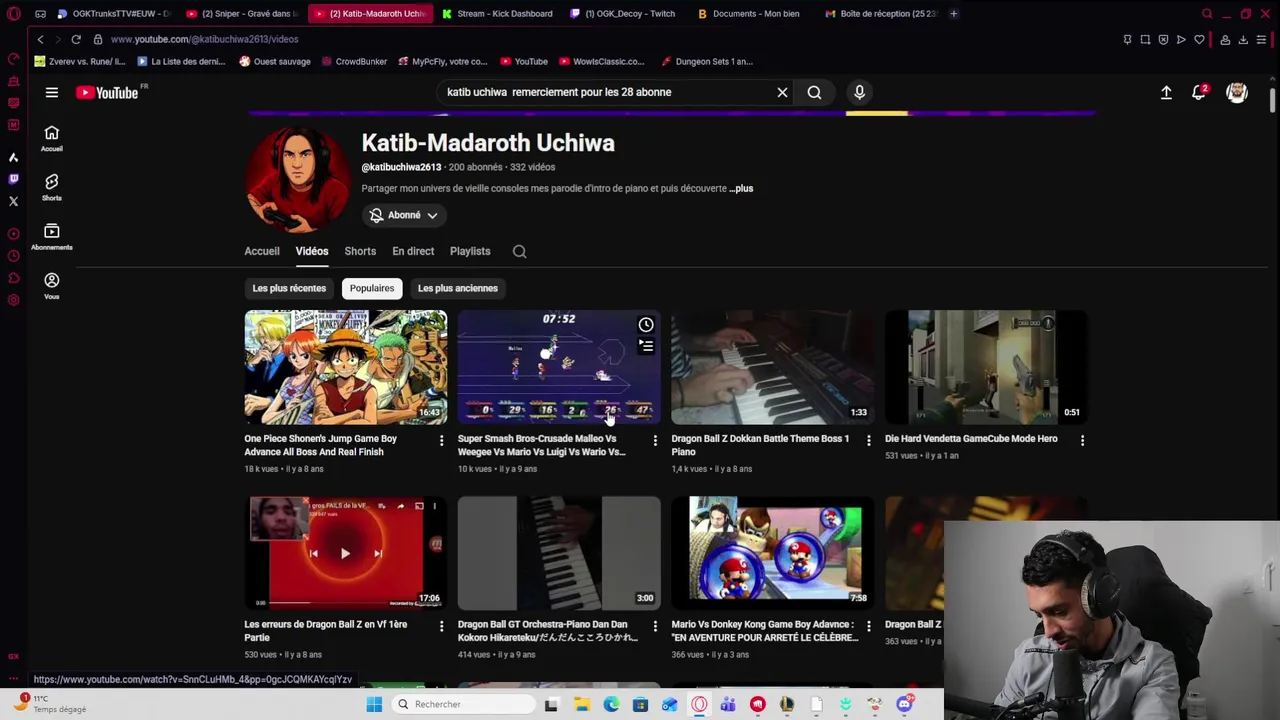Open the Windows Start menu
The height and width of the screenshot is (720, 1280).
coord(374,704)
